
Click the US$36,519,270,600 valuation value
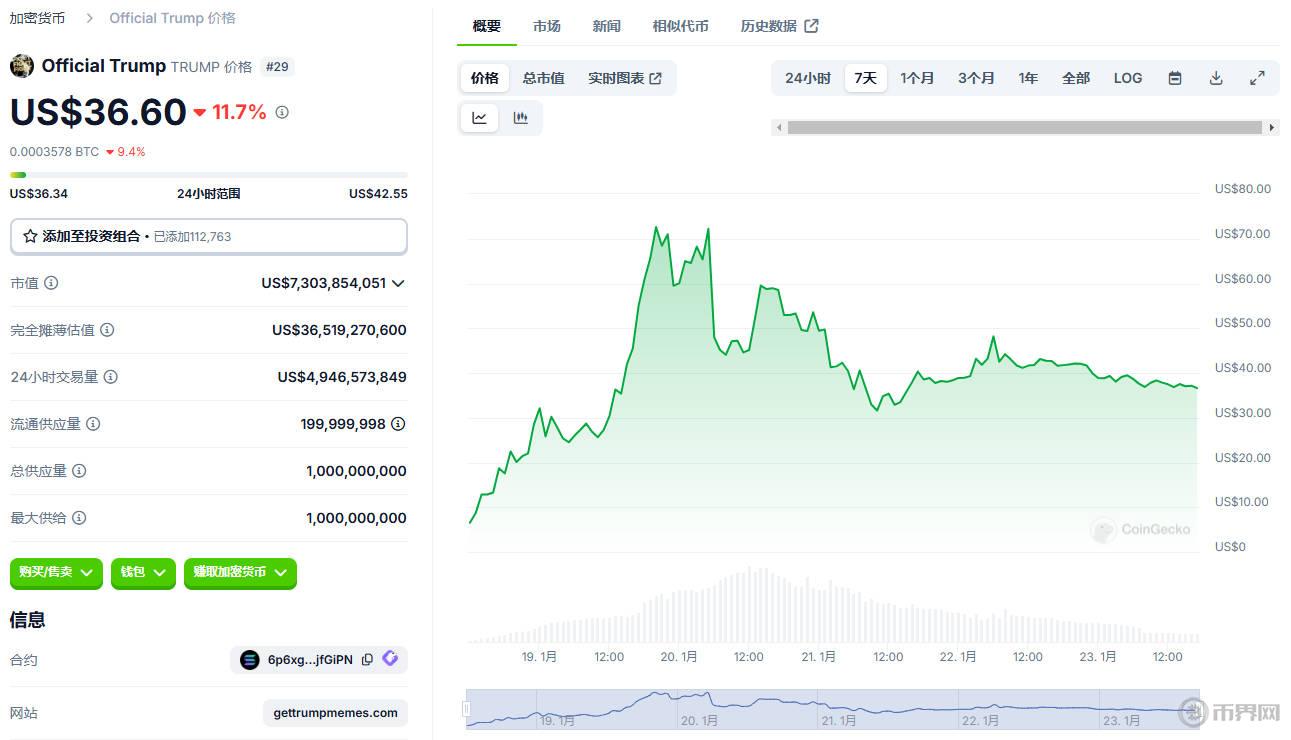[x=339, y=330]
